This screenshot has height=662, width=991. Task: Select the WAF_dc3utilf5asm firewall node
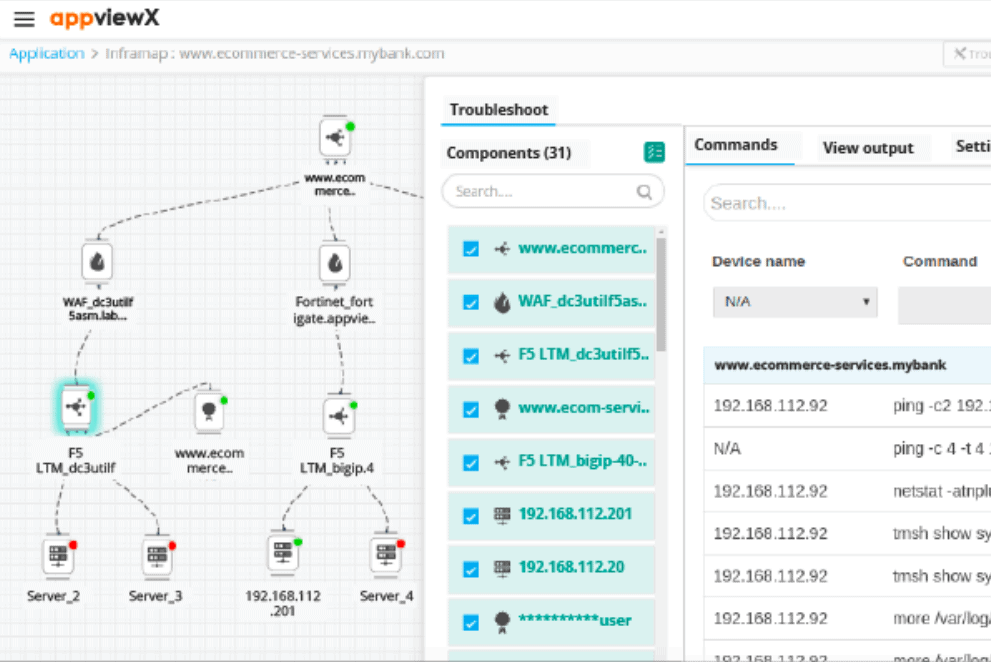pos(97,261)
